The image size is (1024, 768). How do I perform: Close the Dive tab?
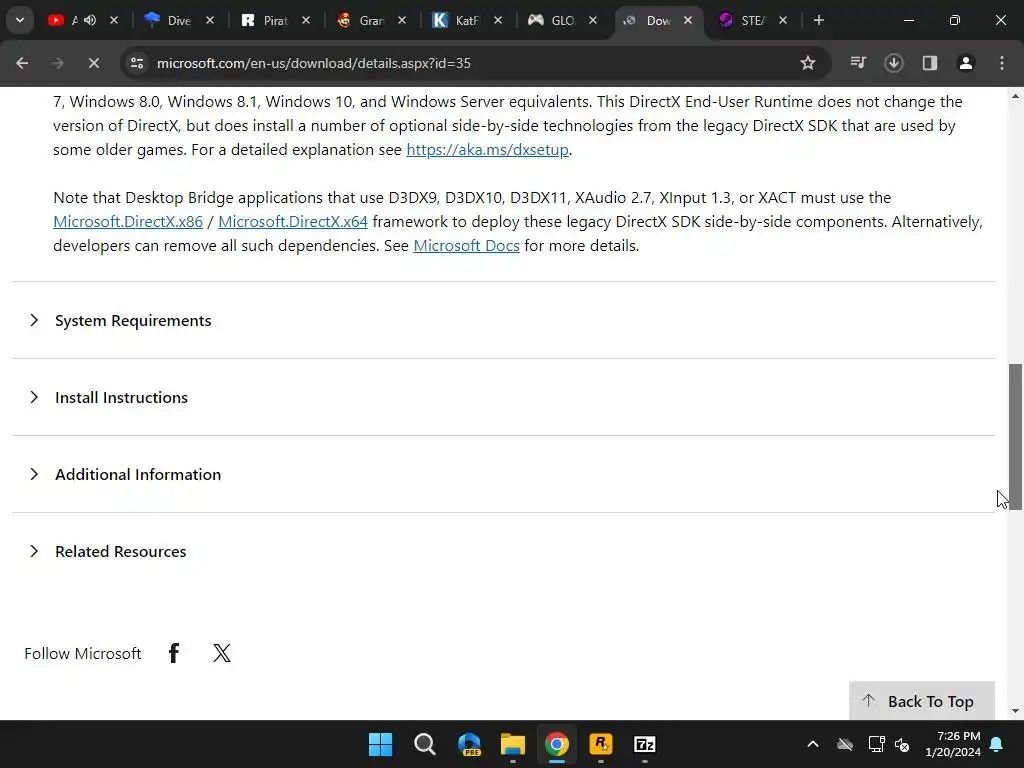tap(210, 20)
